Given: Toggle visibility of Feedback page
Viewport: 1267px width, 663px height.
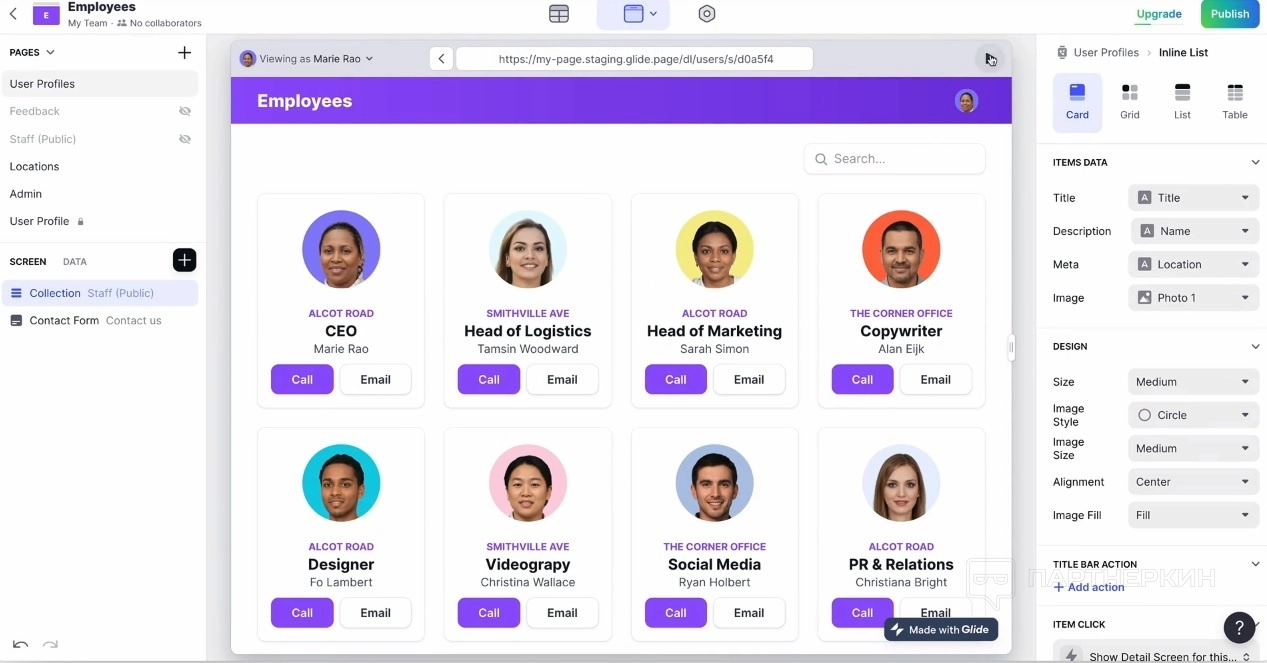Looking at the screenshot, I should [x=185, y=111].
